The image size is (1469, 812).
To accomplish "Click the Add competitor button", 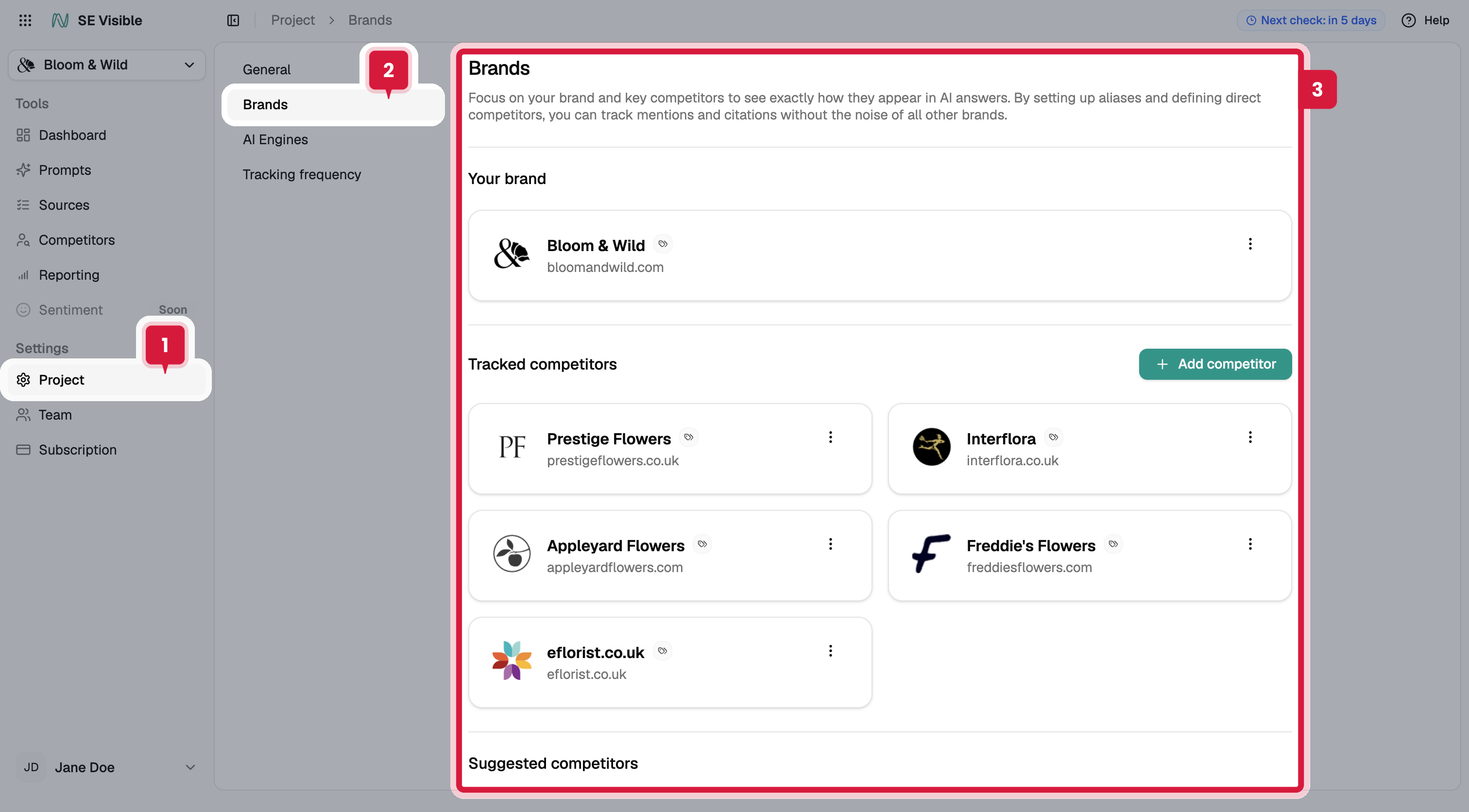I will (x=1215, y=364).
